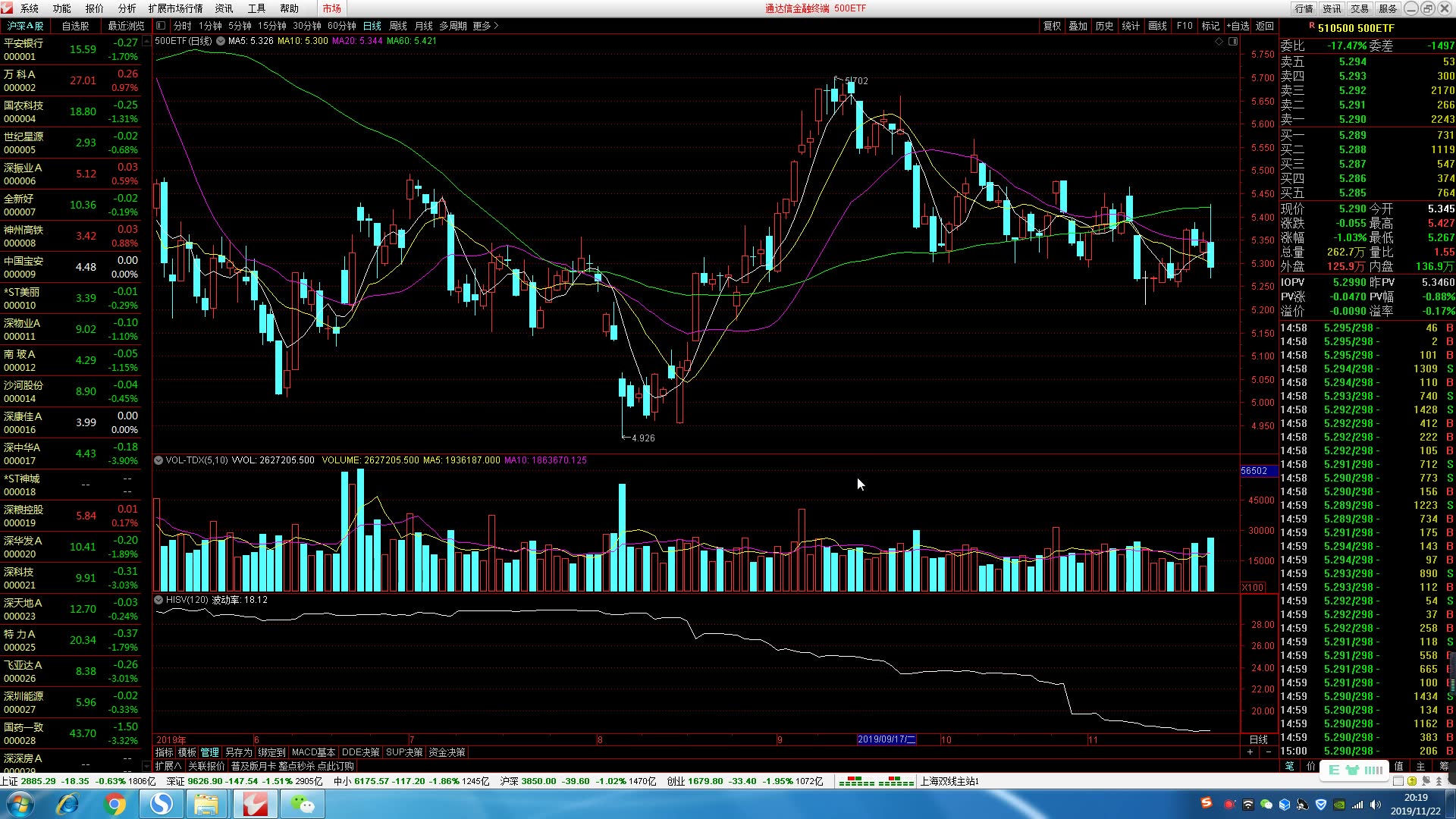Expand the HISV volatility indicator dropdown
The height and width of the screenshot is (819, 1456).
click(158, 600)
